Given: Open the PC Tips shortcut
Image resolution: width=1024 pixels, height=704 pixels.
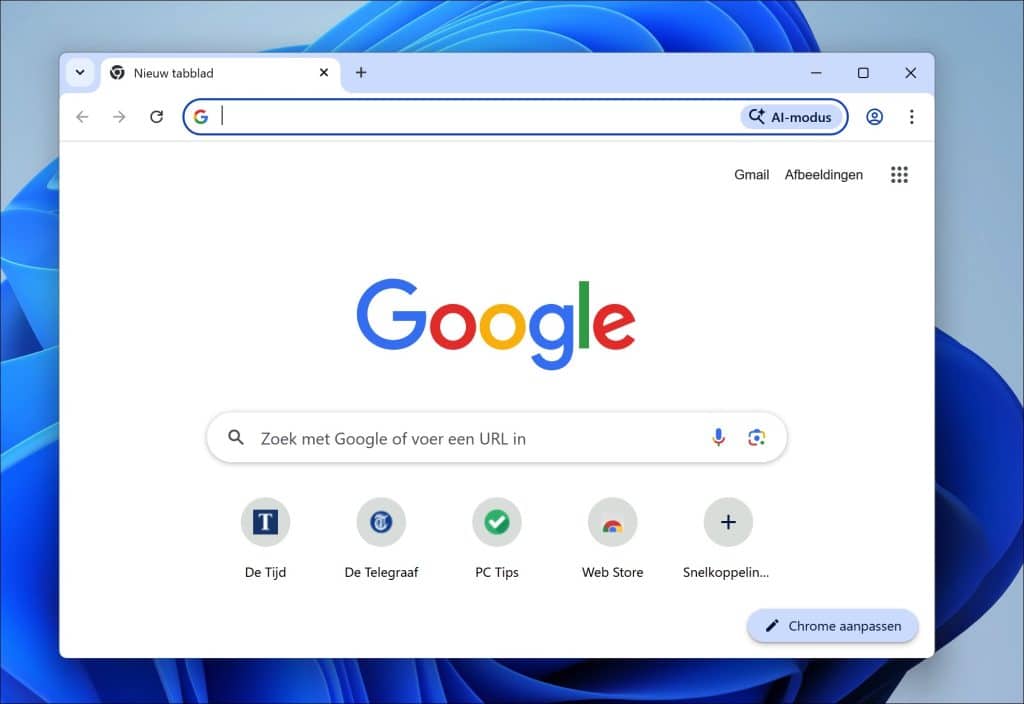Looking at the screenshot, I should pyautogui.click(x=497, y=522).
